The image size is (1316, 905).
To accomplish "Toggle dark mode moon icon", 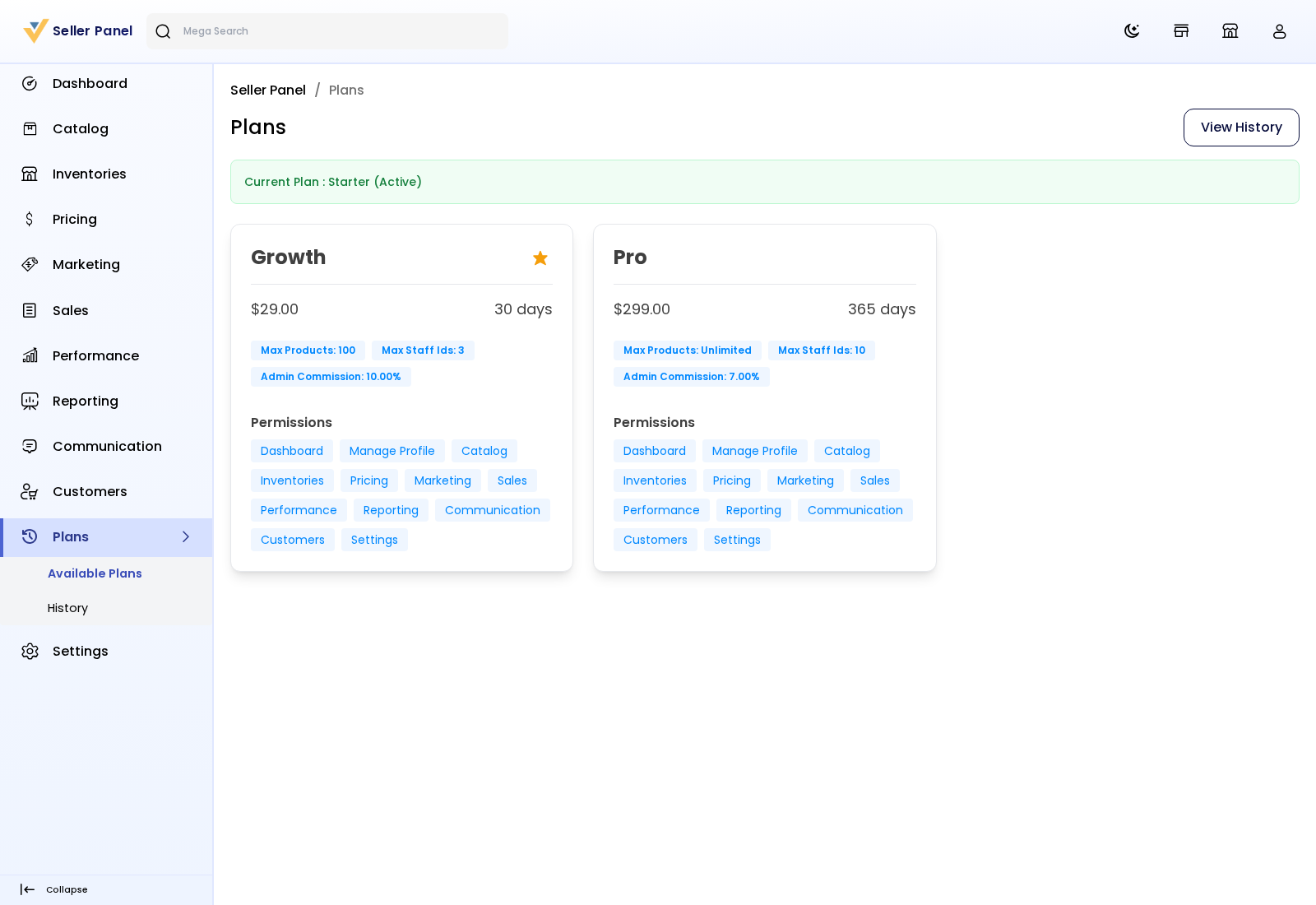I will coord(1132,31).
